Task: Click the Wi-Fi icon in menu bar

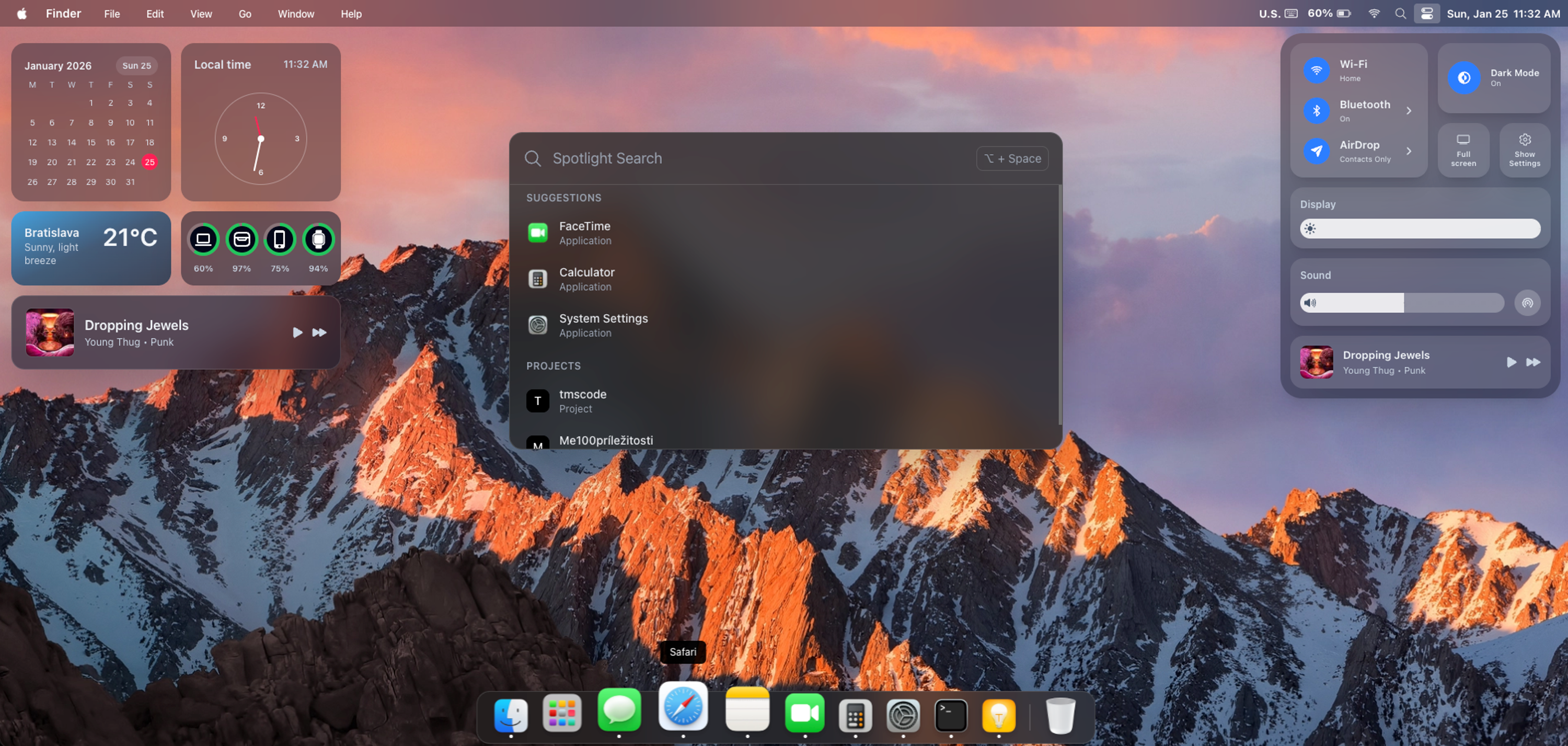Action: (1374, 14)
